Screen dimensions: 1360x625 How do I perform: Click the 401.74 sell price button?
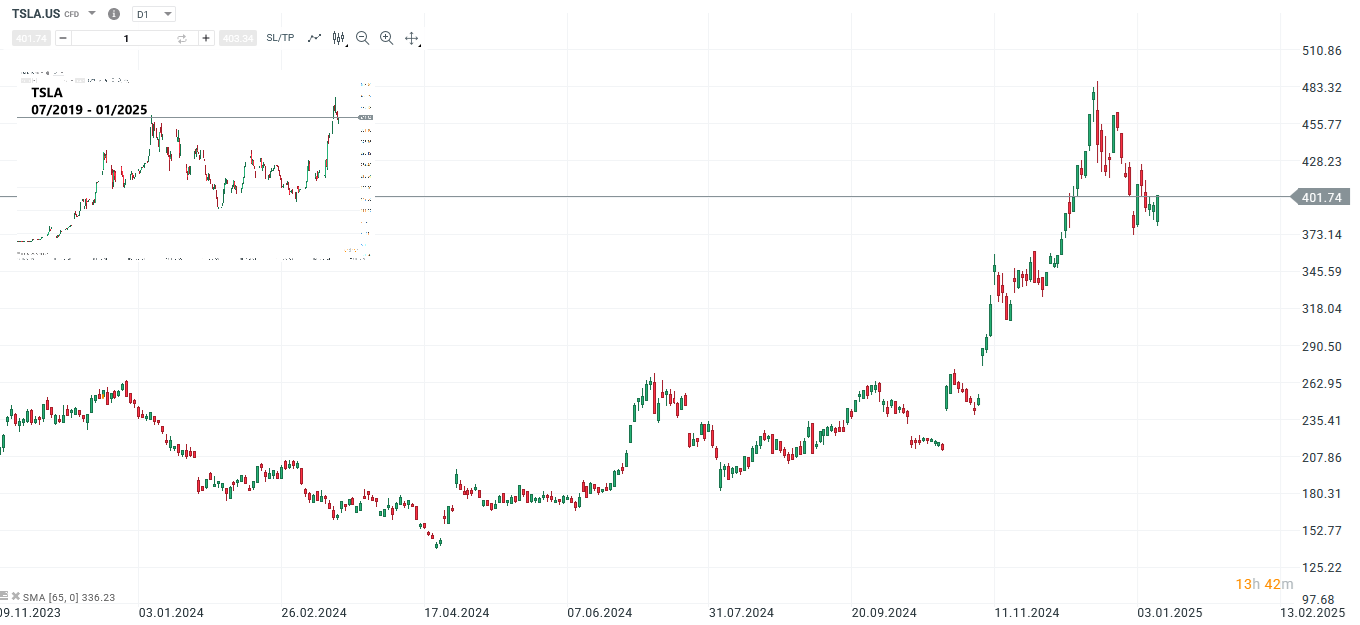tap(31, 38)
